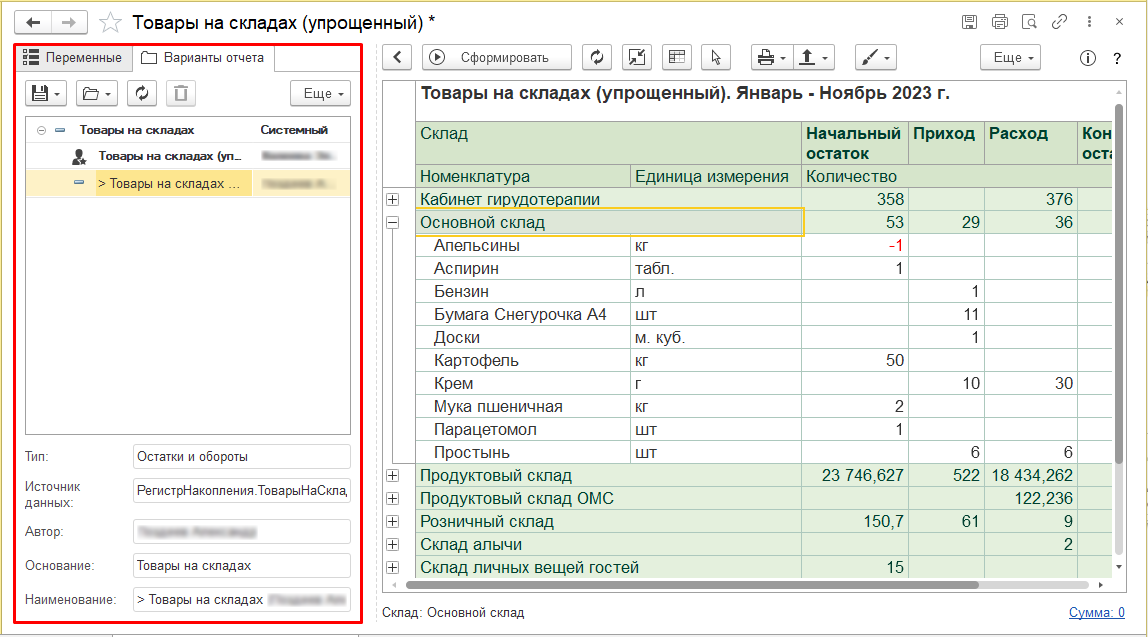Open the open-variant folder dropdown
Screen dimensions: 1148x637
(x=97, y=93)
